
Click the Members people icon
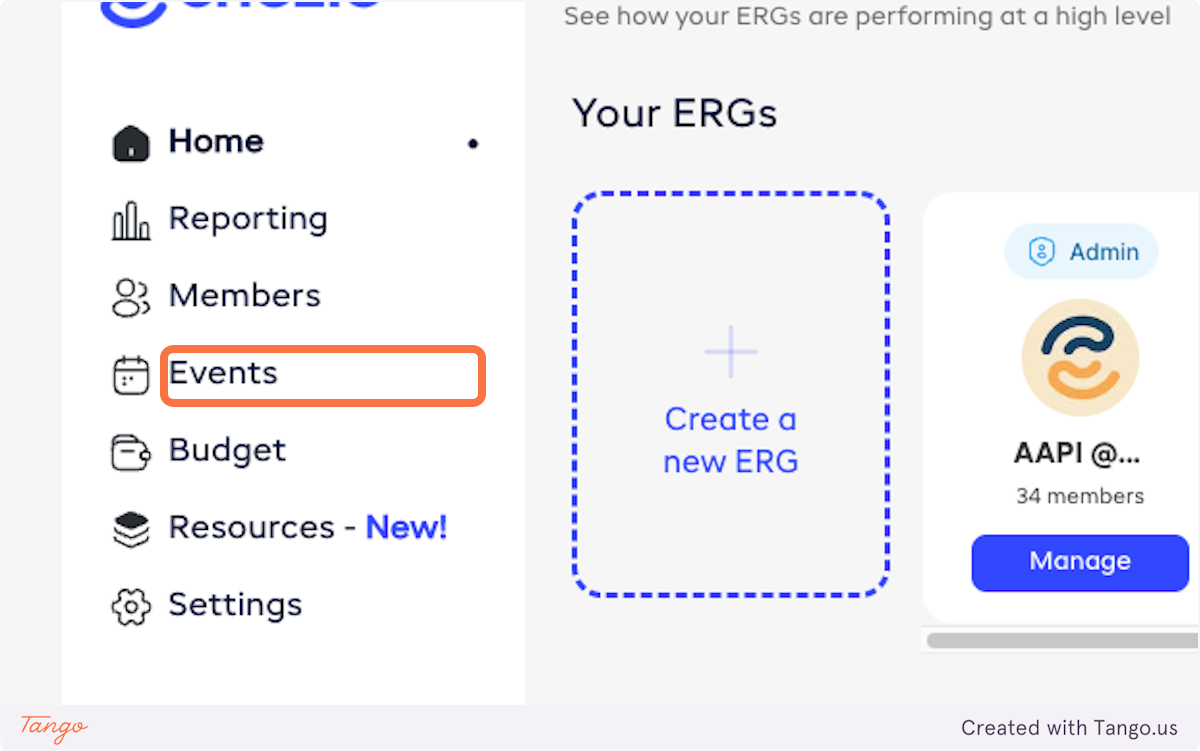pos(131,298)
